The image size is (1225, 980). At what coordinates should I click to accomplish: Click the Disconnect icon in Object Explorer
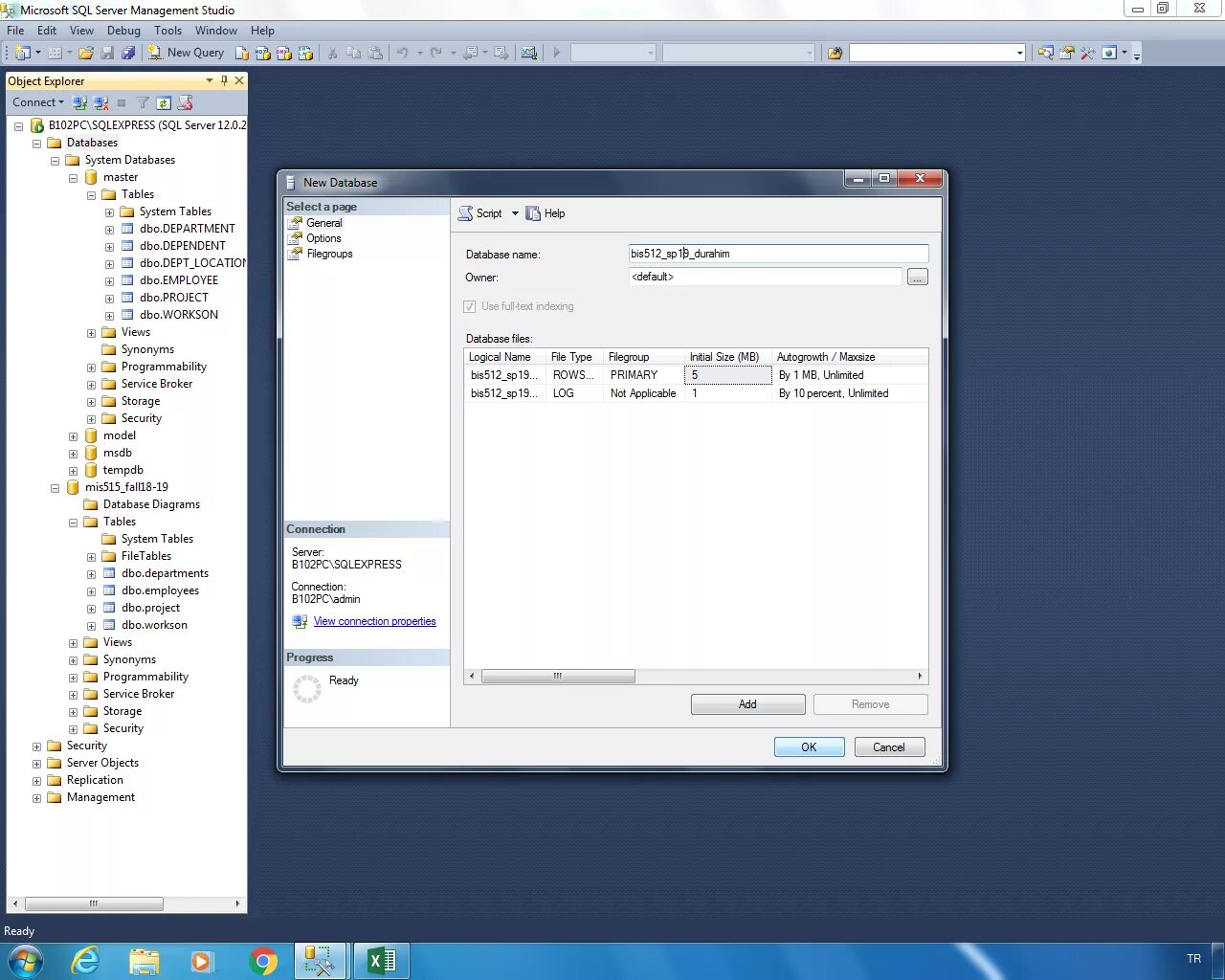100,102
